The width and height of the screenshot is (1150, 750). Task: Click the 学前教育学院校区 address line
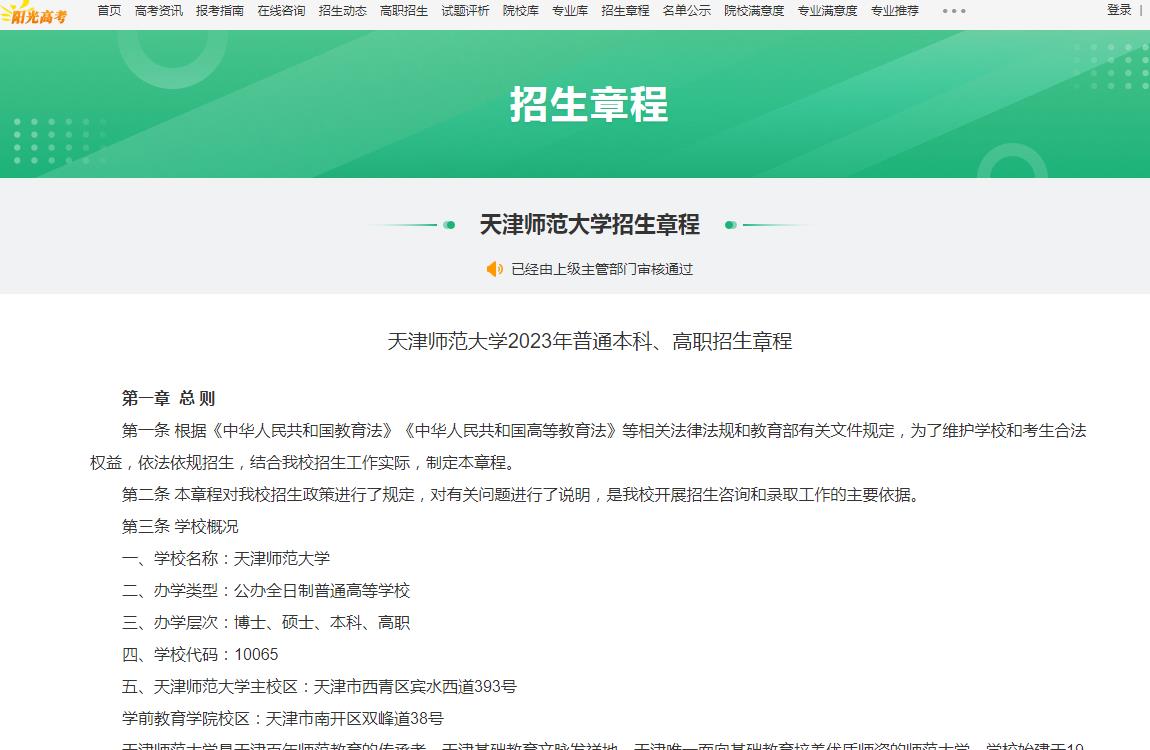(282, 718)
